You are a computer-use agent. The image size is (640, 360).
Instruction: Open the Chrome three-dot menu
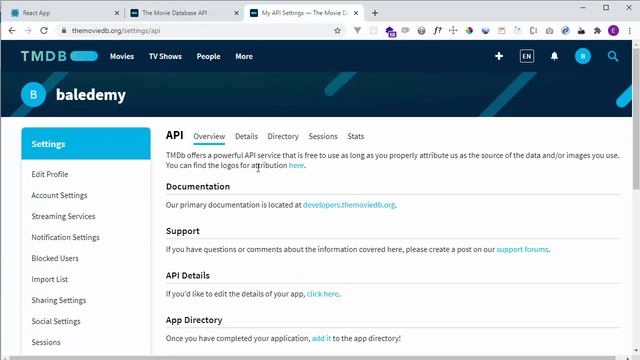629,31
